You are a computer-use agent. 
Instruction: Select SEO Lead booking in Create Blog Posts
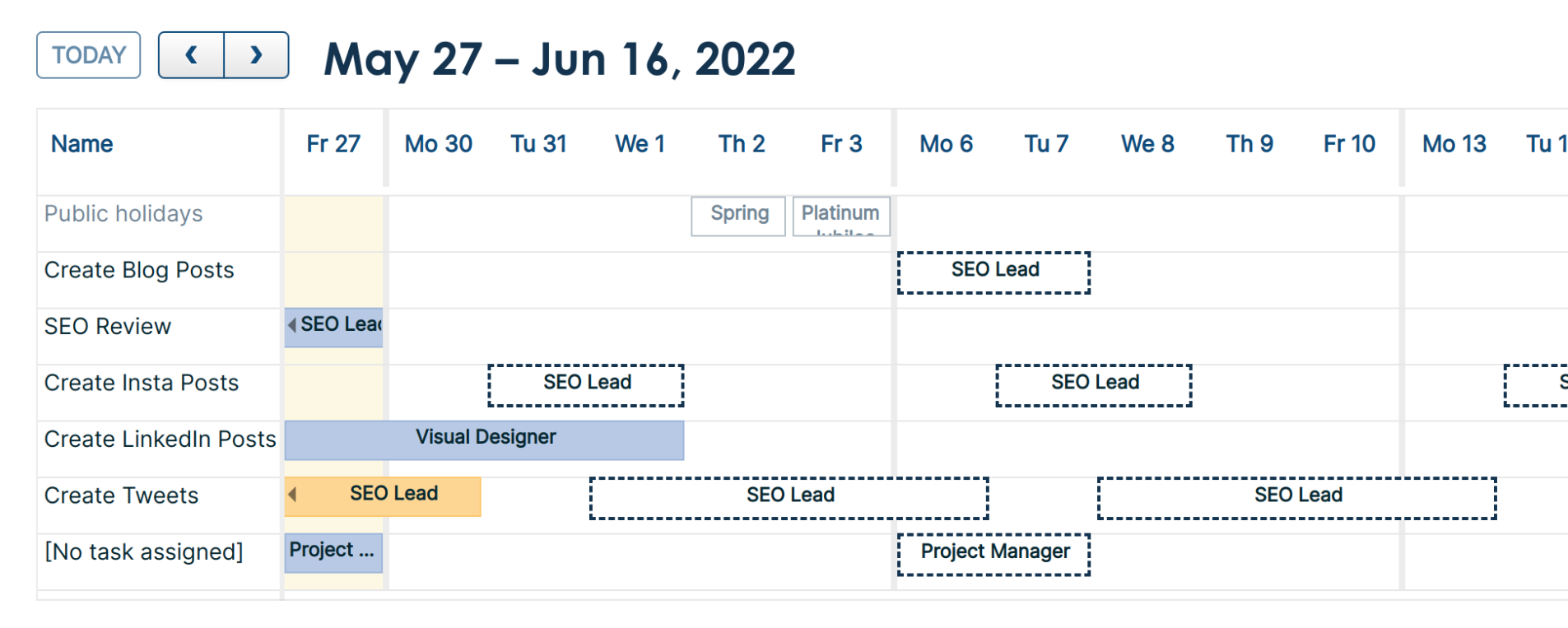pos(993,272)
